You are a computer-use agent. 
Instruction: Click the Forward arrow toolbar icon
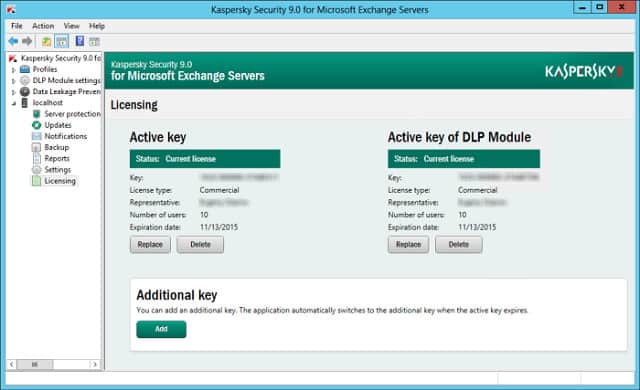point(27,41)
